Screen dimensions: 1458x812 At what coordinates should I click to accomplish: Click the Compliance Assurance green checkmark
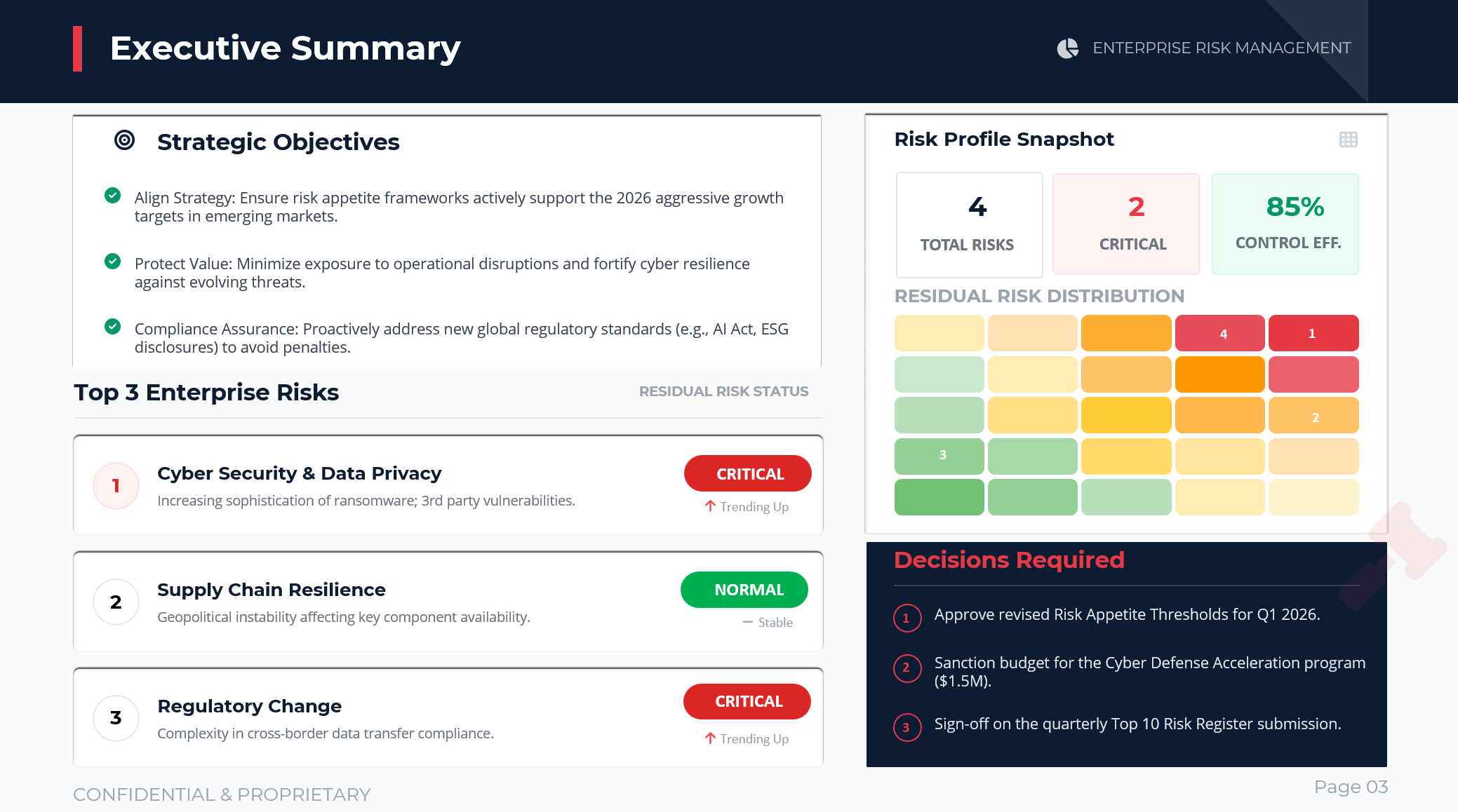[x=112, y=327]
